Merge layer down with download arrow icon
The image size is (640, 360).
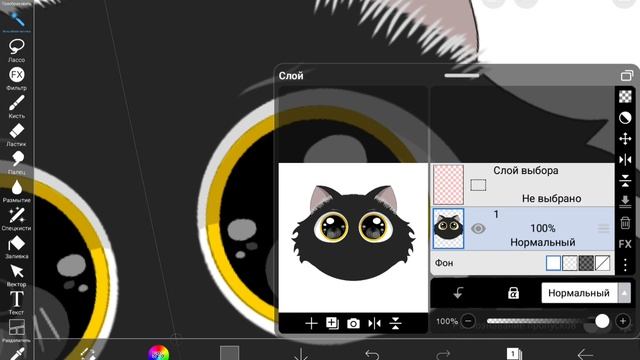point(625,201)
